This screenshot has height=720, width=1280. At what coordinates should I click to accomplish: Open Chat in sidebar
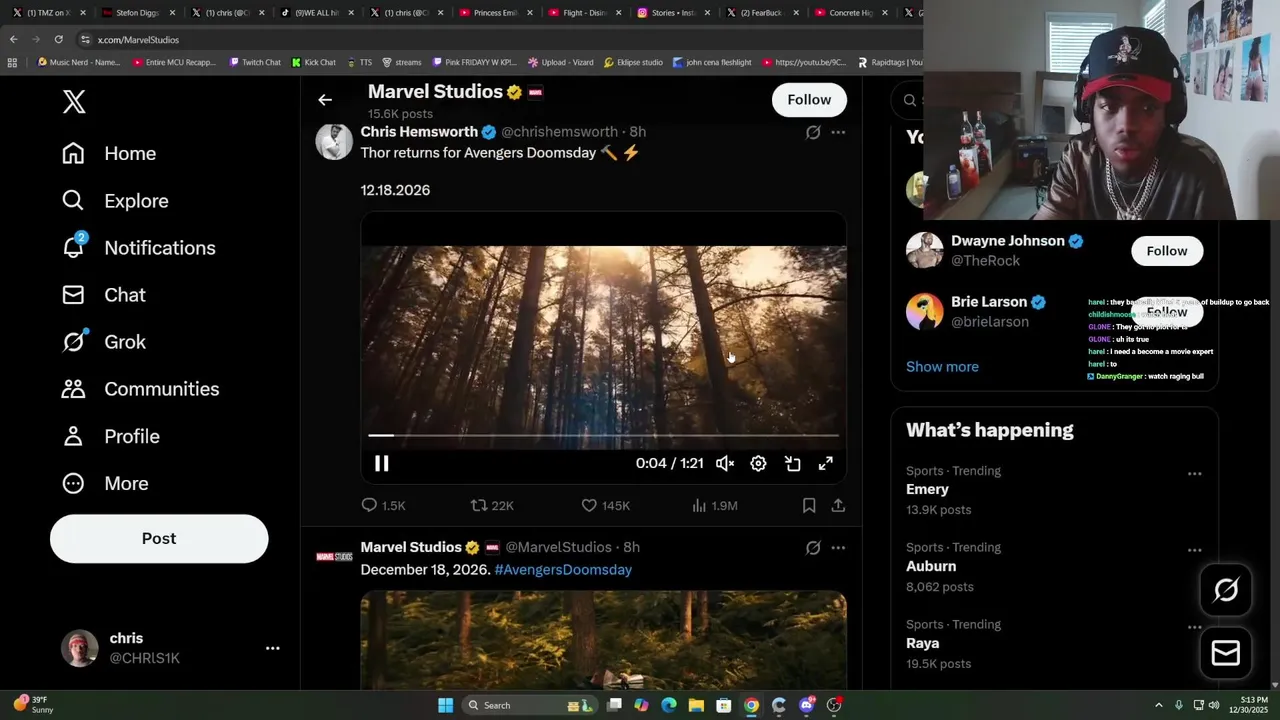[x=103, y=294]
